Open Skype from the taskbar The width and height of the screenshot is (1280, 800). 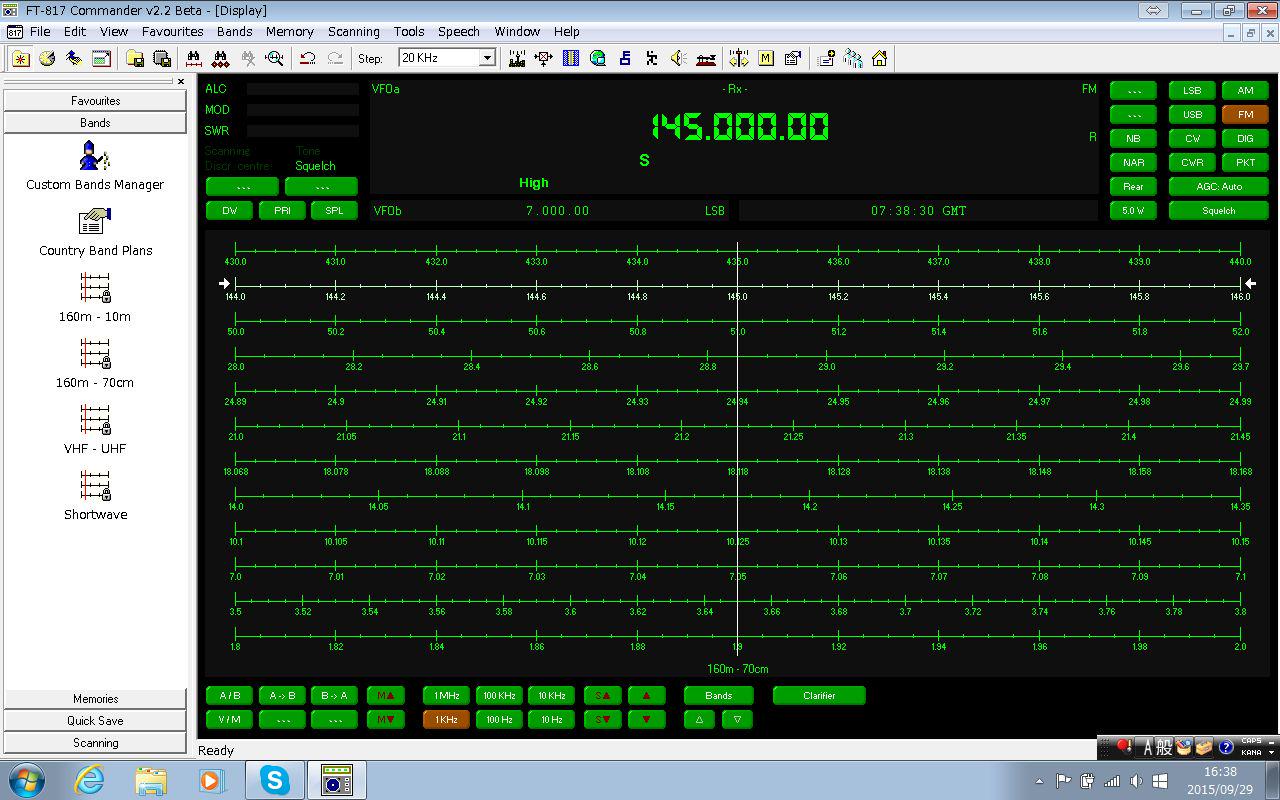click(275, 780)
